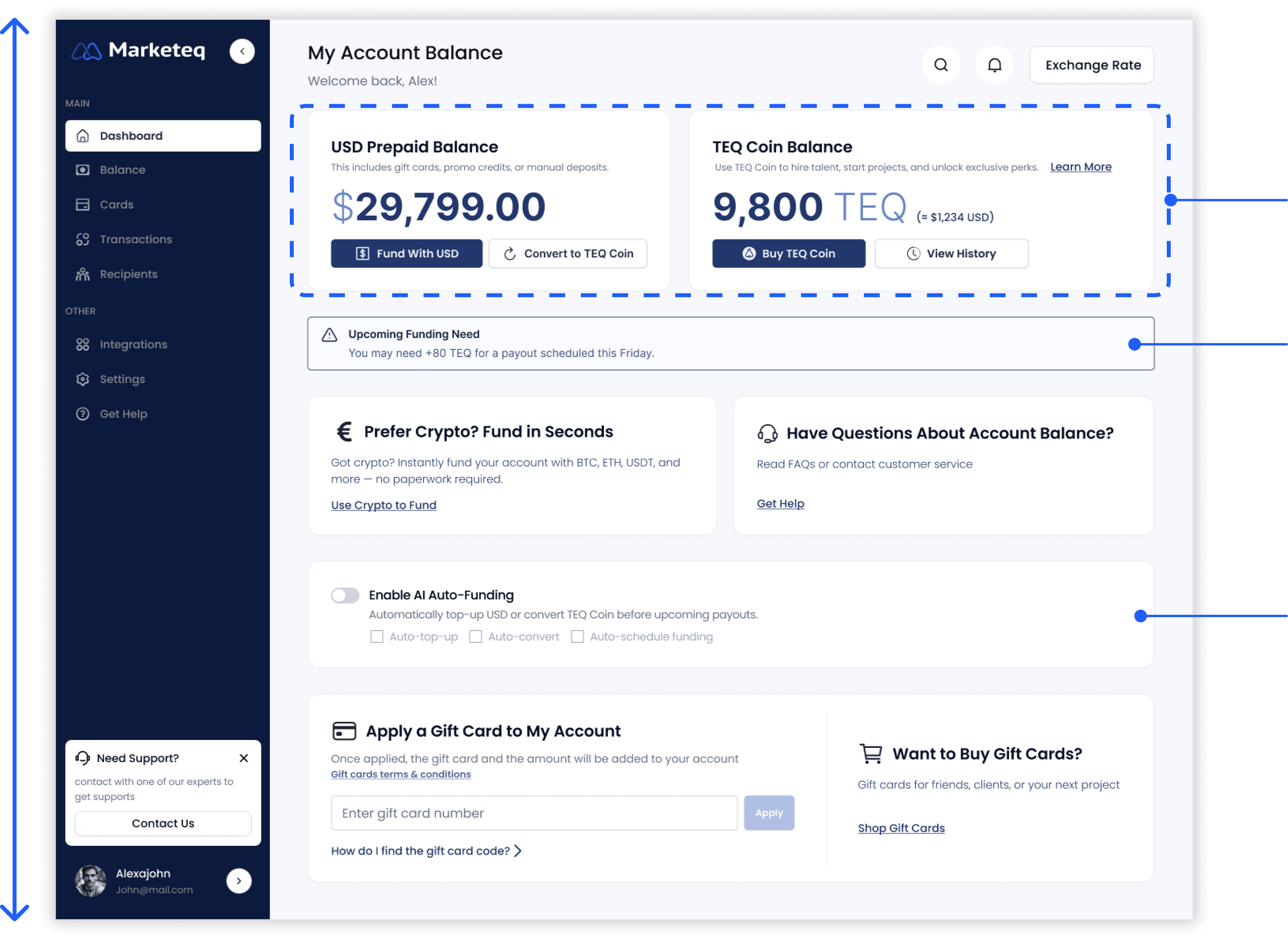
Task: Click the Marketeq logo icon
Action: 86,51
